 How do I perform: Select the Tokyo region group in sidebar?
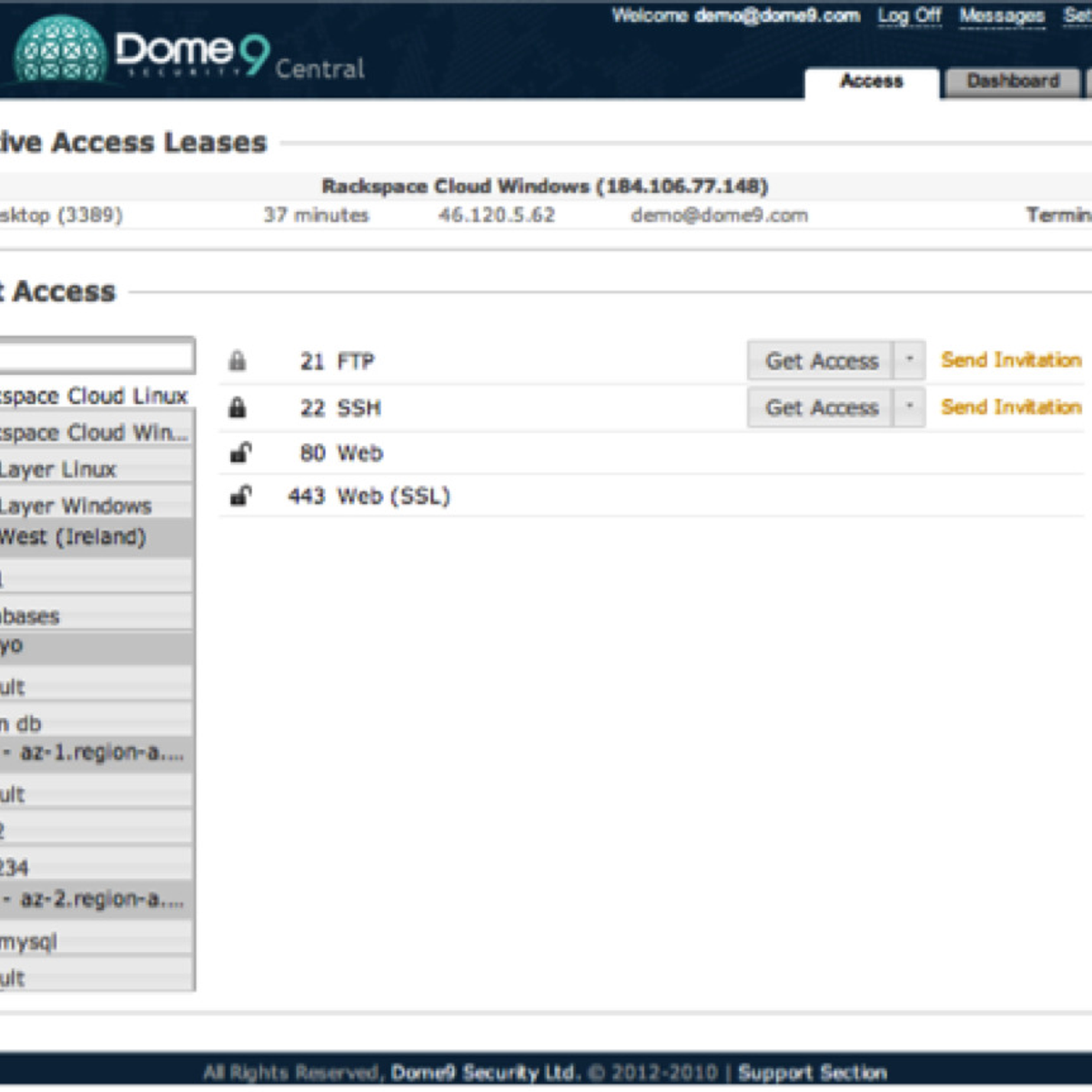[96, 646]
